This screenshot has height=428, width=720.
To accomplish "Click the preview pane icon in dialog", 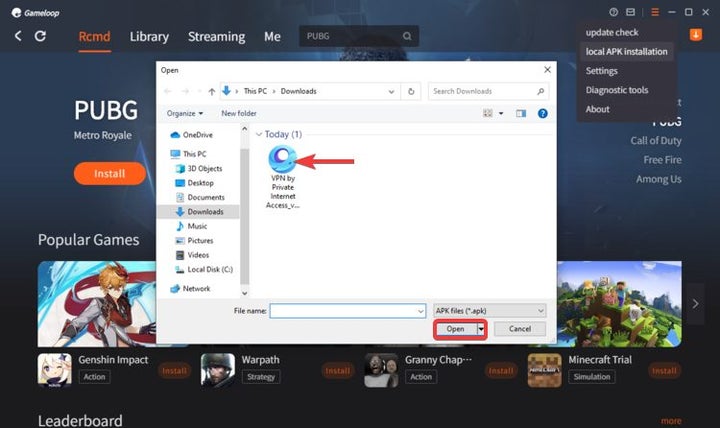I will 520,113.
